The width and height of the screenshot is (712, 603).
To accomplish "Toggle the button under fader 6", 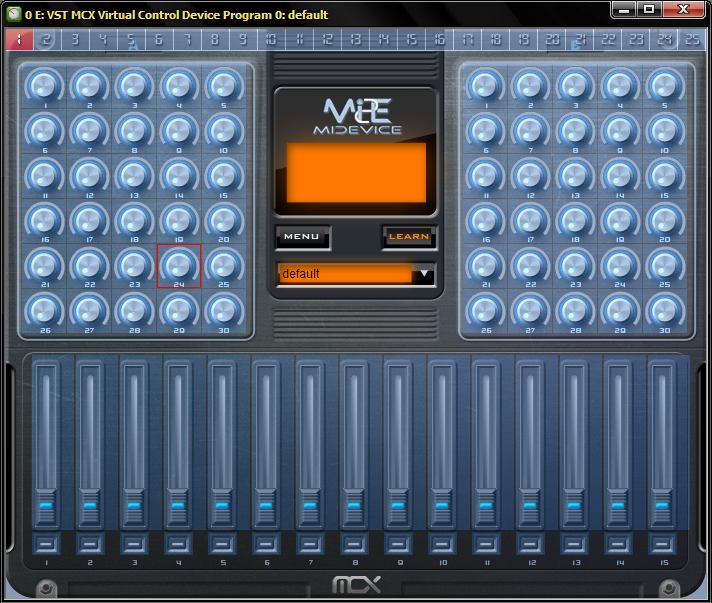I will (x=266, y=544).
